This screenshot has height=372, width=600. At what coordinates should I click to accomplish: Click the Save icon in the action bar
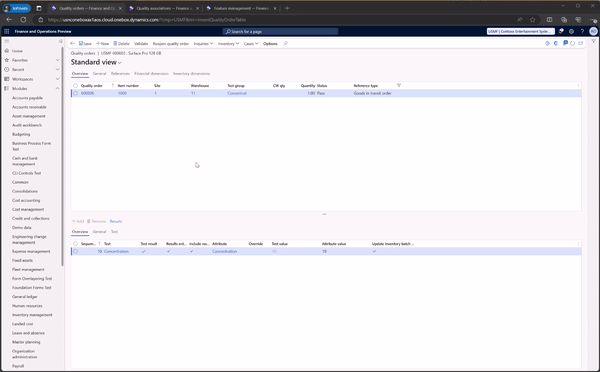tap(81, 44)
